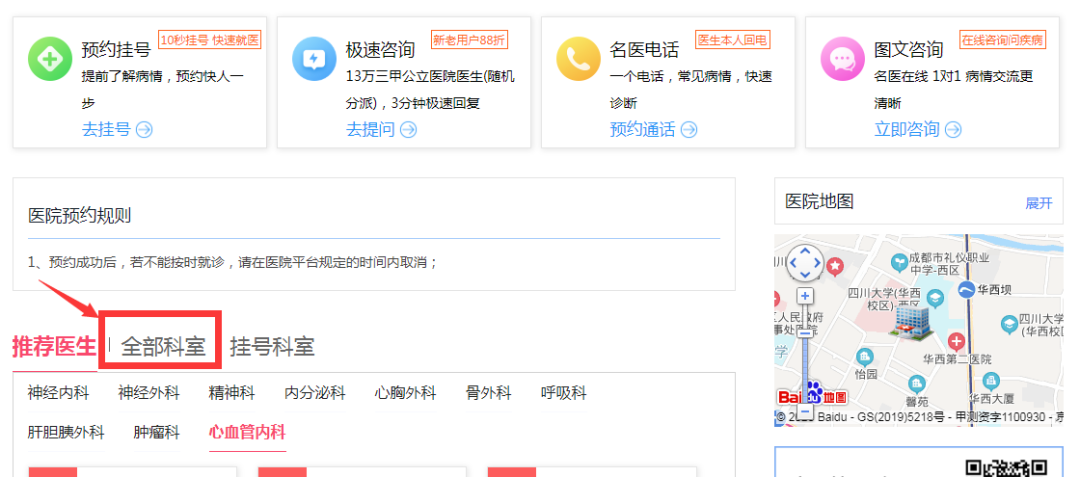Click the blue 极速咨询 lightning chat icon

314,59
